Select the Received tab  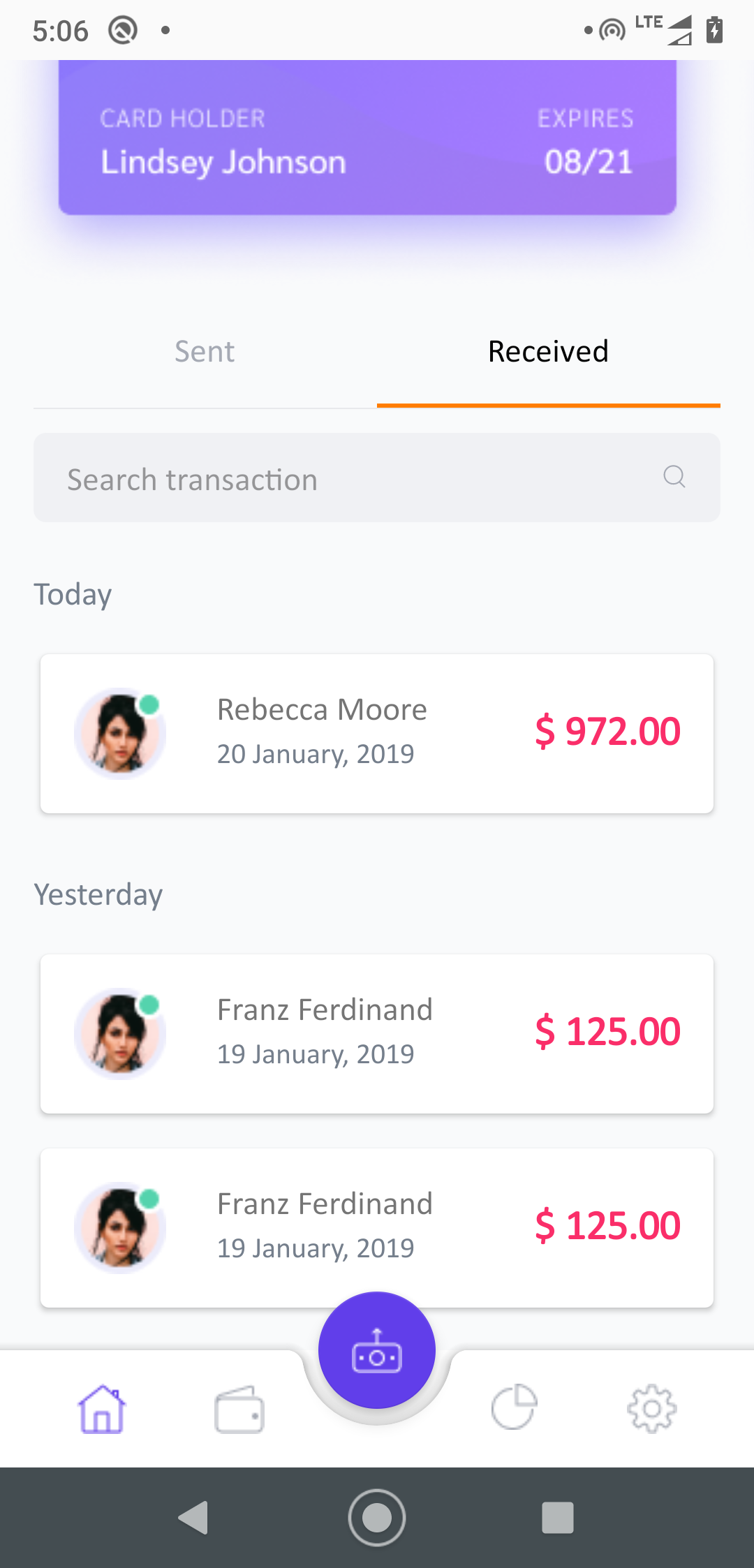click(x=549, y=352)
